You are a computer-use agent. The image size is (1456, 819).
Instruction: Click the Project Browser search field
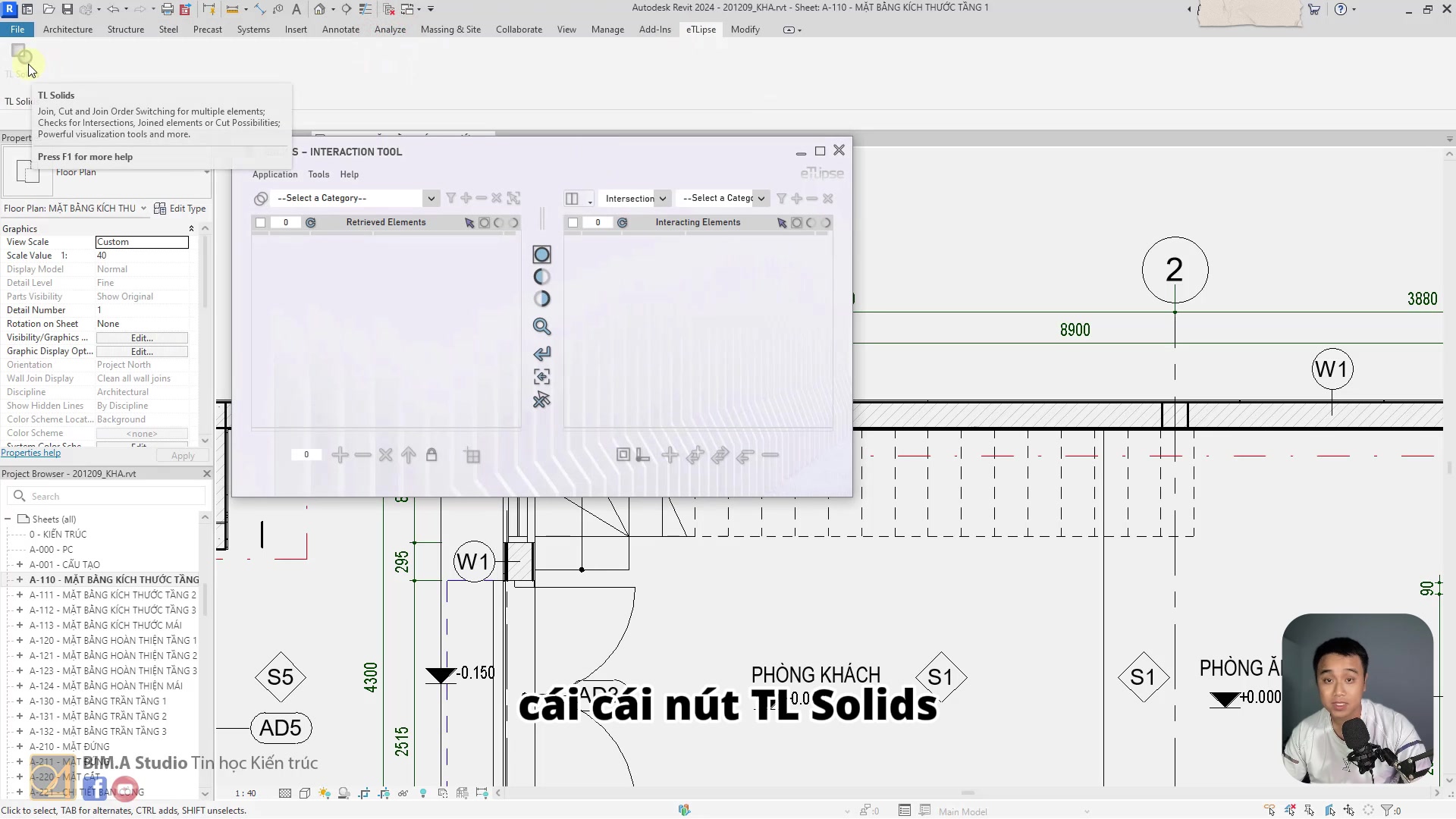coord(107,496)
